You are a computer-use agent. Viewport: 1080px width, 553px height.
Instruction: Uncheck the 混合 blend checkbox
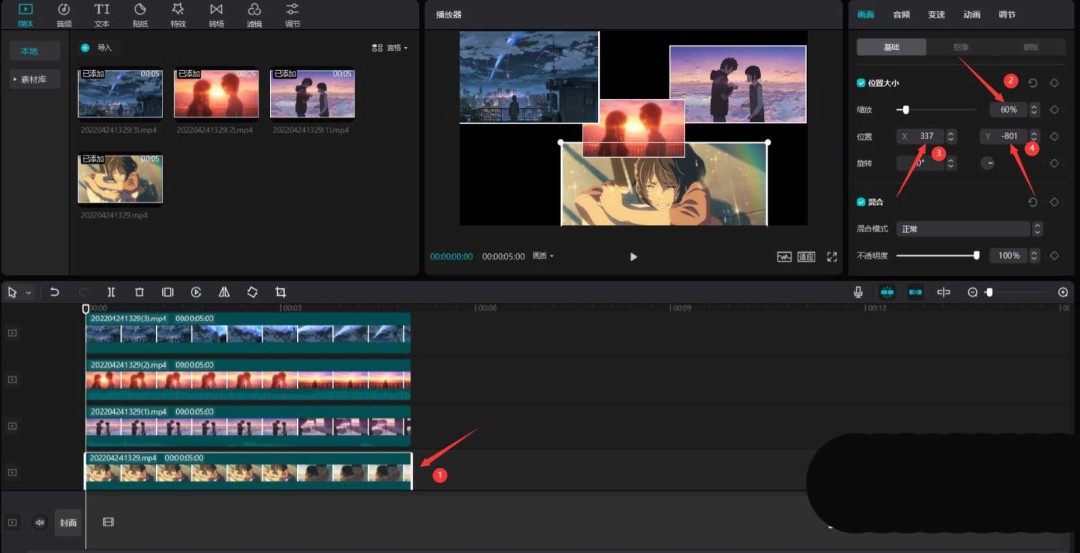[861, 202]
